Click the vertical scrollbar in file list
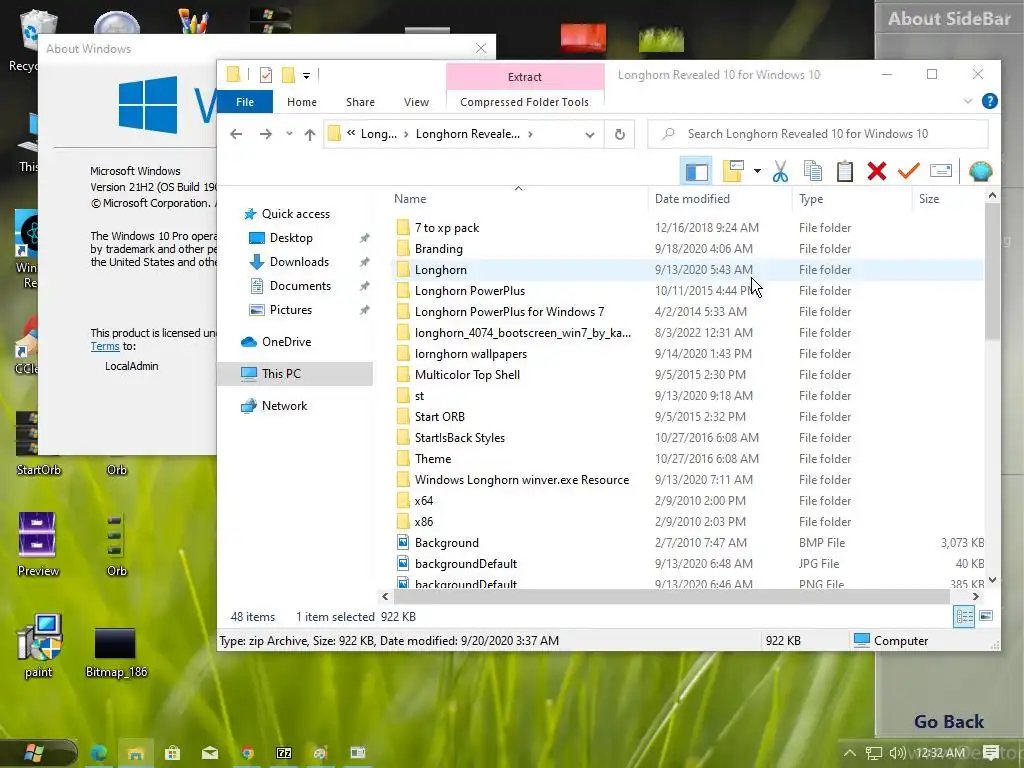The height and width of the screenshot is (768, 1024). (x=992, y=272)
